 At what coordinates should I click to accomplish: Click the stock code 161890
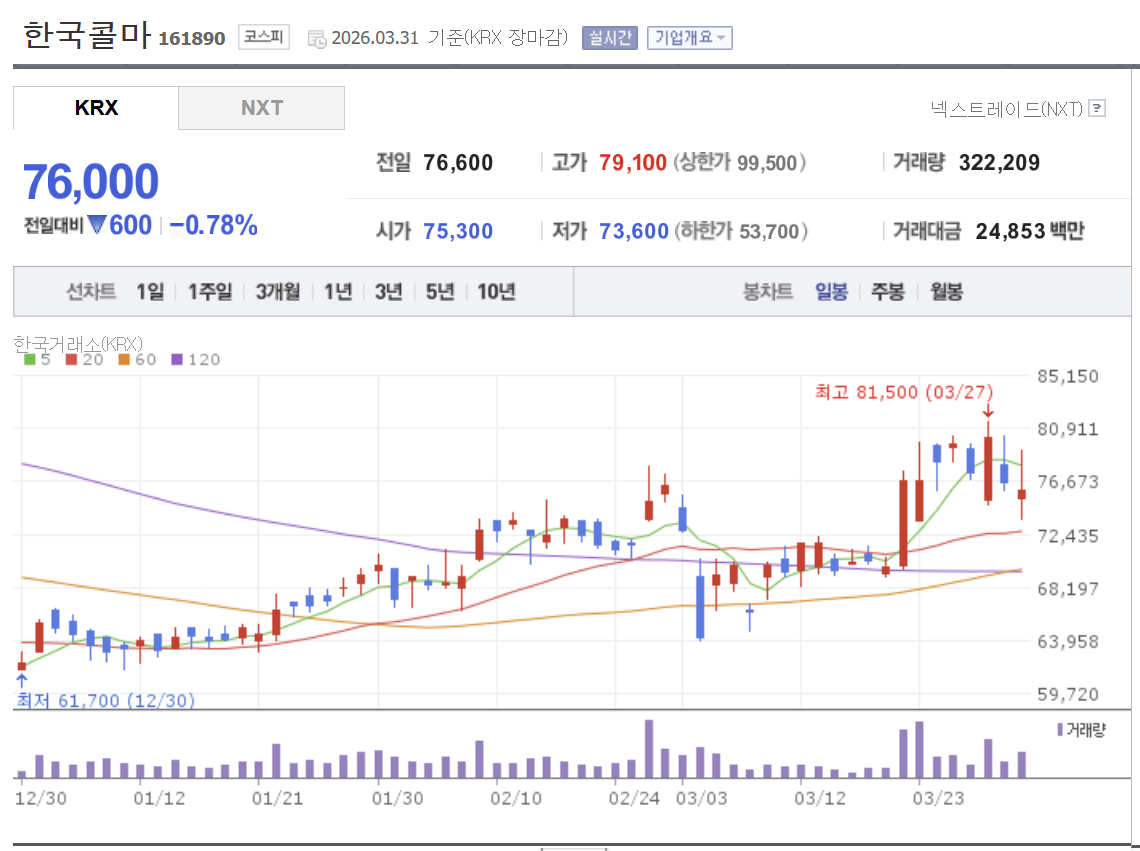[192, 39]
